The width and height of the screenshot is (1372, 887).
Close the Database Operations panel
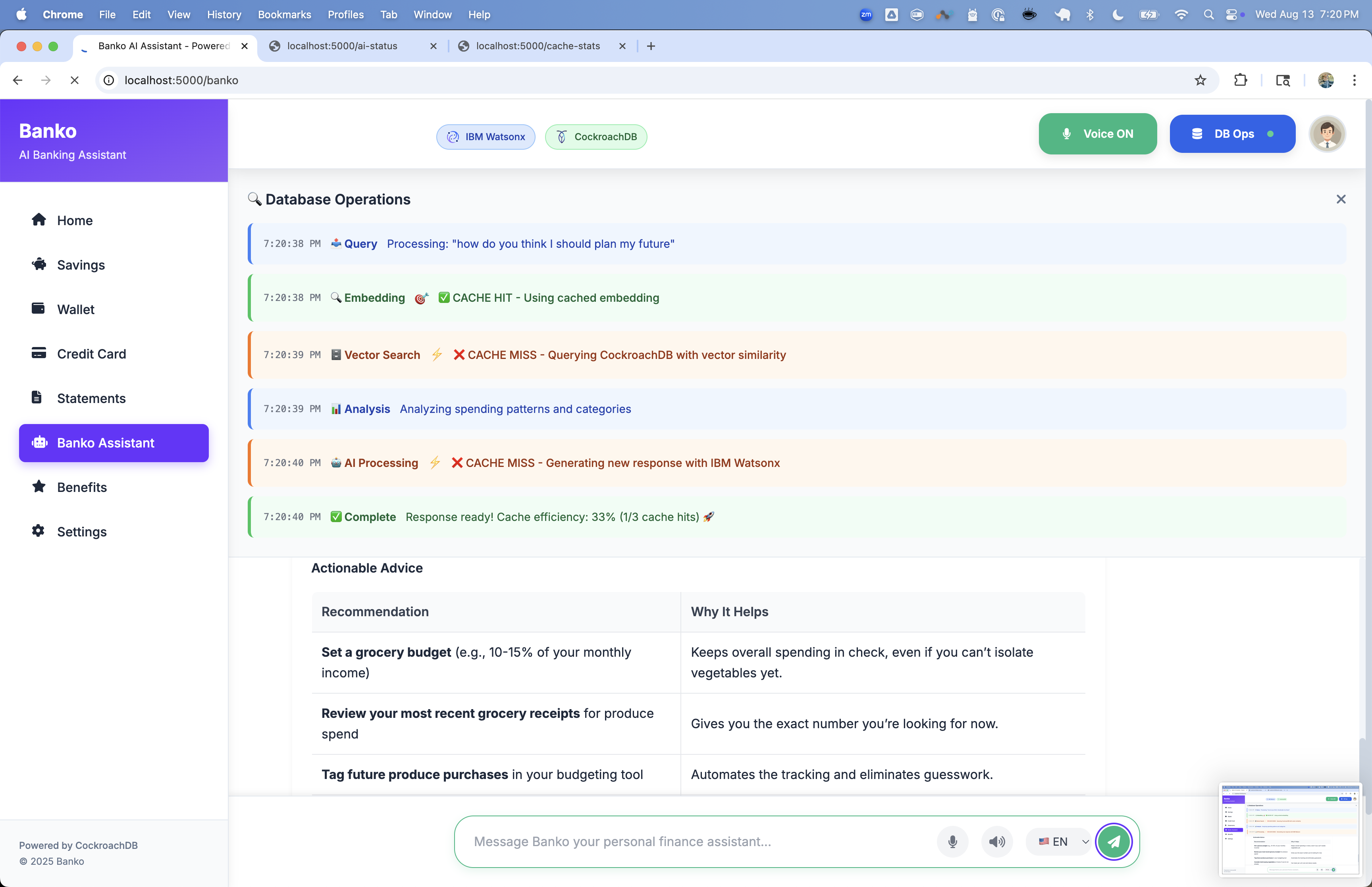tap(1340, 199)
